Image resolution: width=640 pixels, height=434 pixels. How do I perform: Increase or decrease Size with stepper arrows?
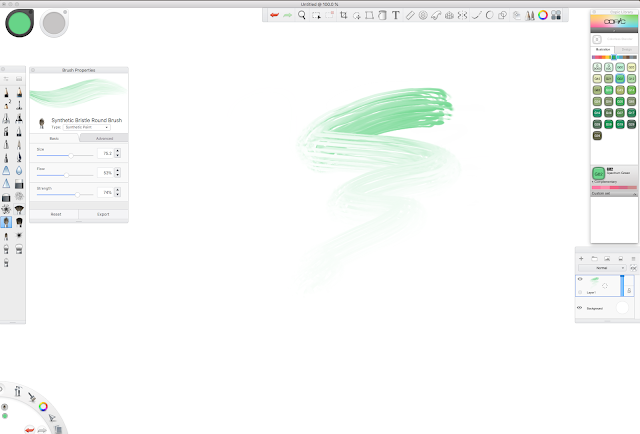coord(118,153)
